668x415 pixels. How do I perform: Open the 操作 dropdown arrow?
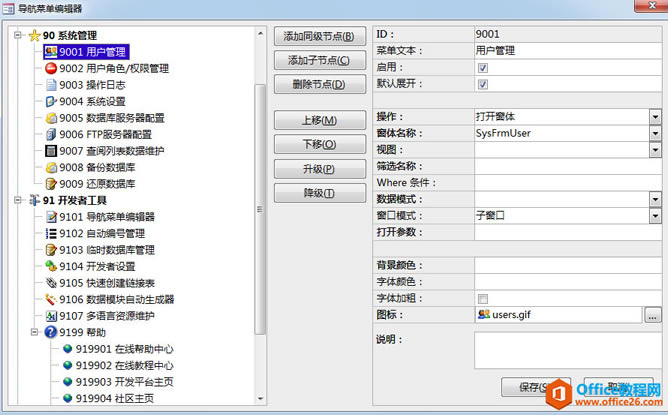pyautogui.click(x=655, y=117)
